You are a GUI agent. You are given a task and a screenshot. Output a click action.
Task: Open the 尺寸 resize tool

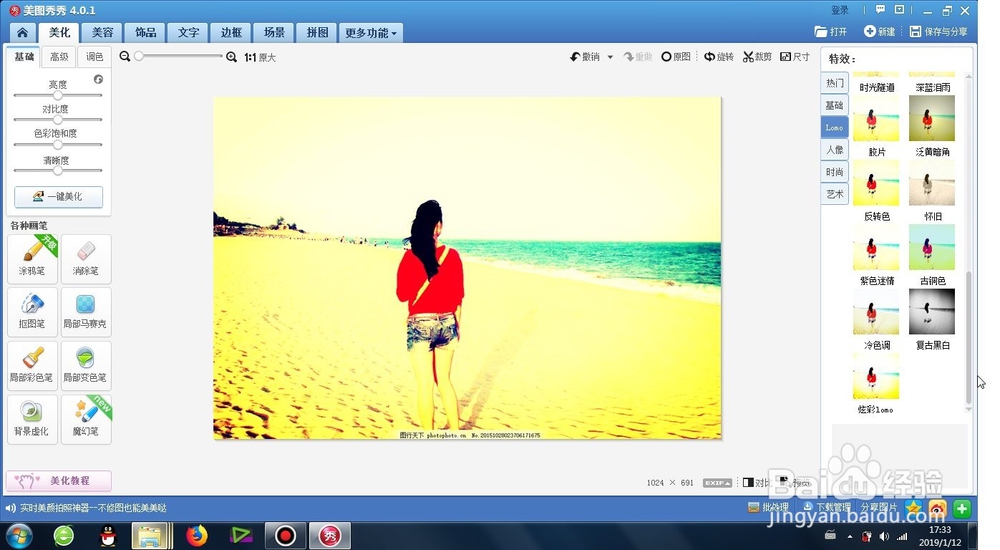(795, 57)
